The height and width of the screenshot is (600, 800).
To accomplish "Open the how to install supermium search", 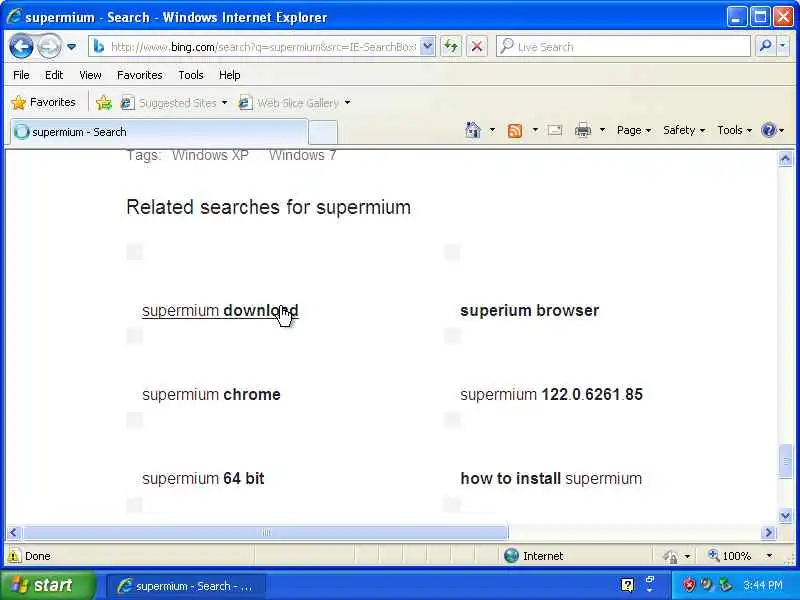I will [x=552, y=479].
